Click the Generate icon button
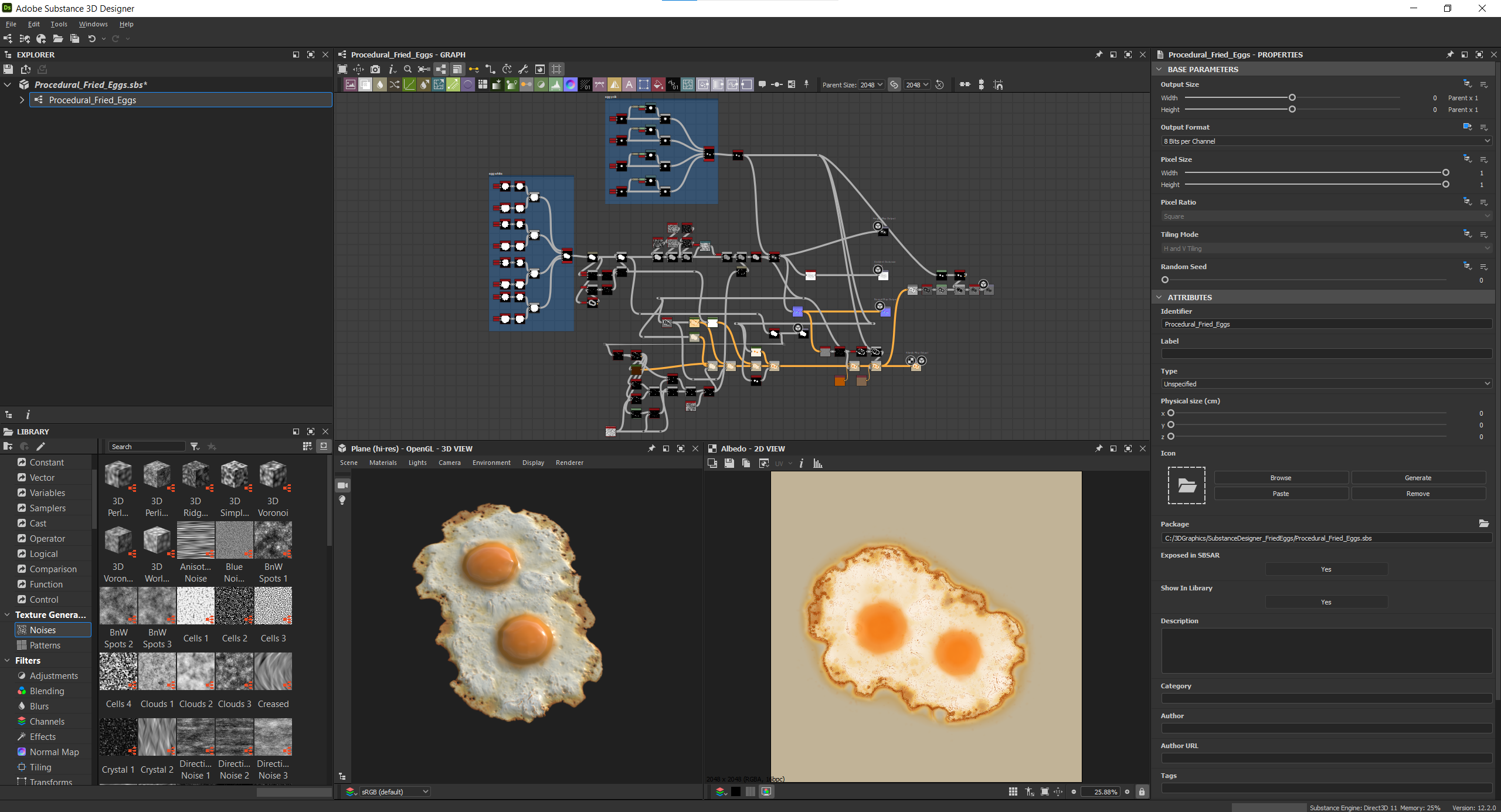 point(1418,478)
